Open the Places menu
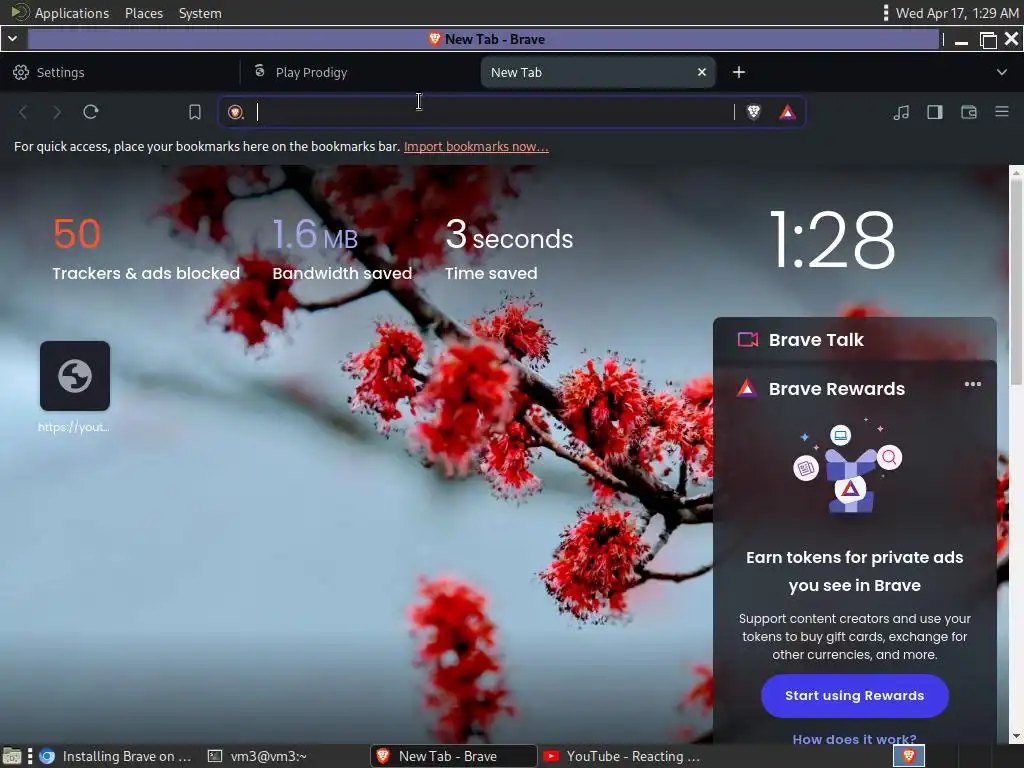1024x768 pixels. [144, 13]
